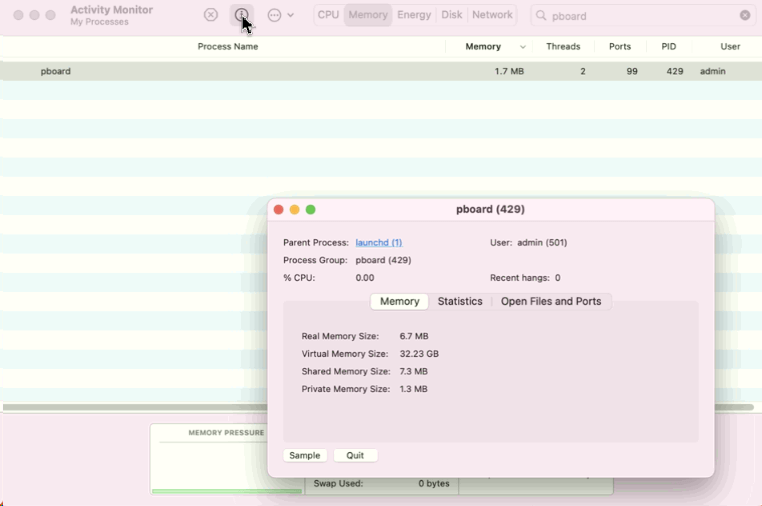The width and height of the screenshot is (762, 506).
Task: Click the 1.7 MB memory value
Action: click(x=509, y=71)
